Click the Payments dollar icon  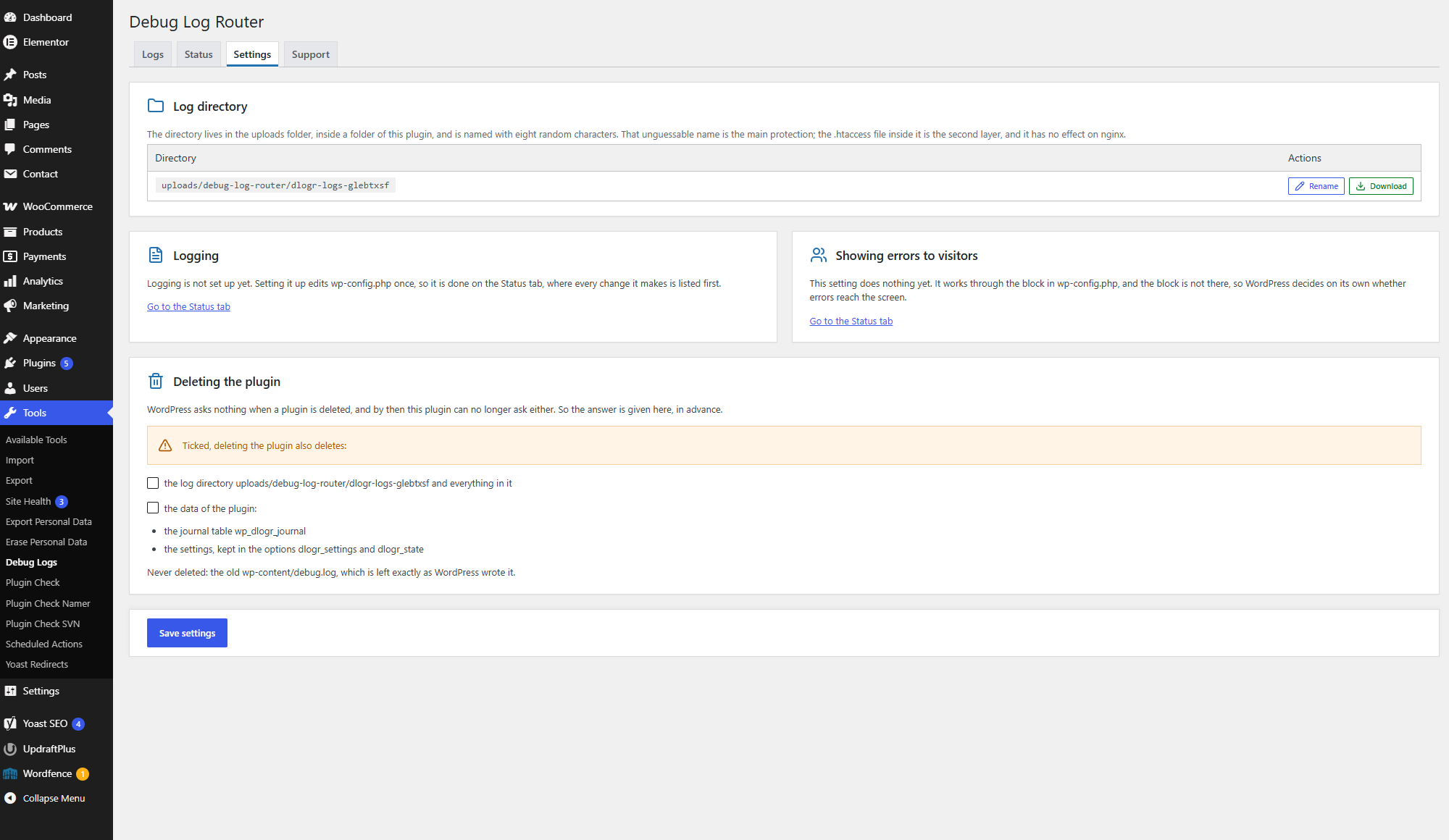10,256
